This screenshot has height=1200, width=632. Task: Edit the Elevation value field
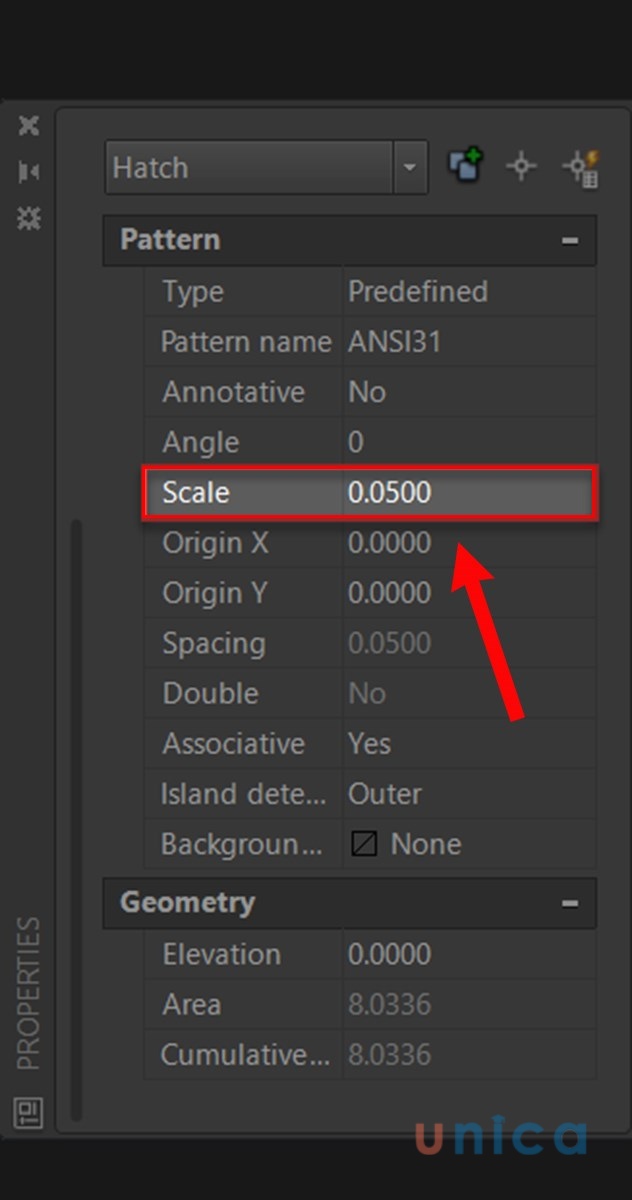(x=468, y=955)
